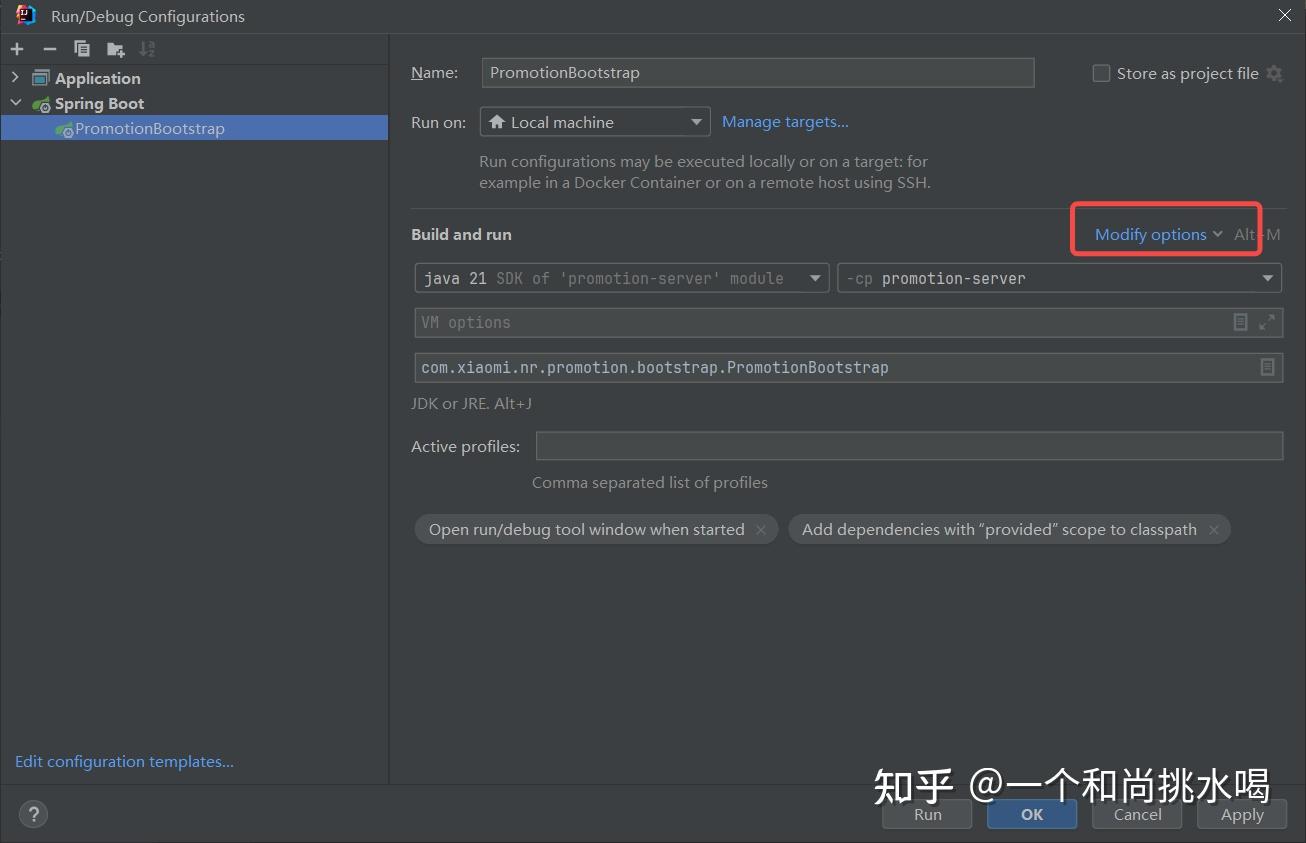1306x843 pixels.
Task: Open the java 21 SDK dropdown
Action: coord(816,278)
